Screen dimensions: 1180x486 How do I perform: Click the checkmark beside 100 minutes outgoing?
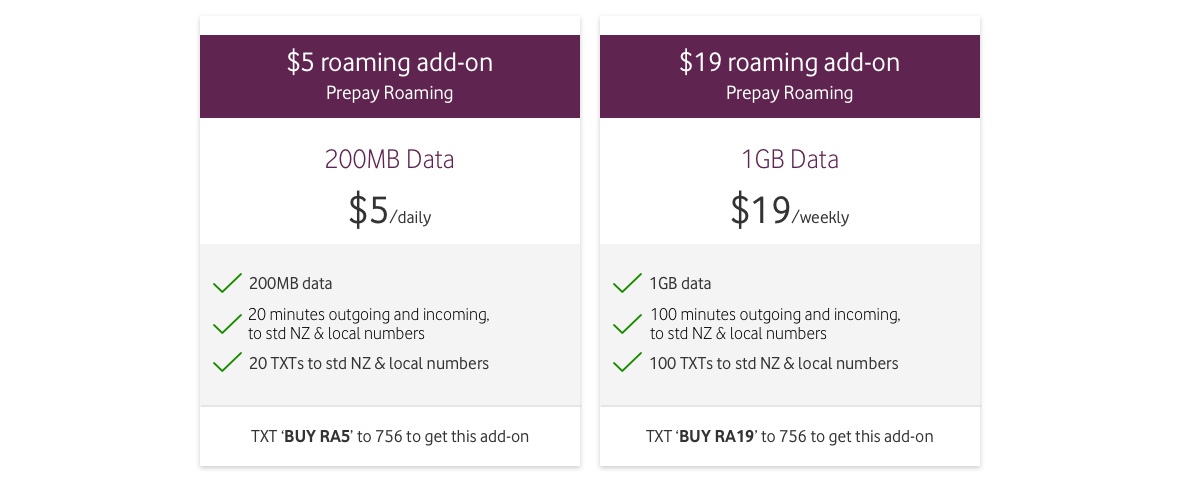pos(627,324)
